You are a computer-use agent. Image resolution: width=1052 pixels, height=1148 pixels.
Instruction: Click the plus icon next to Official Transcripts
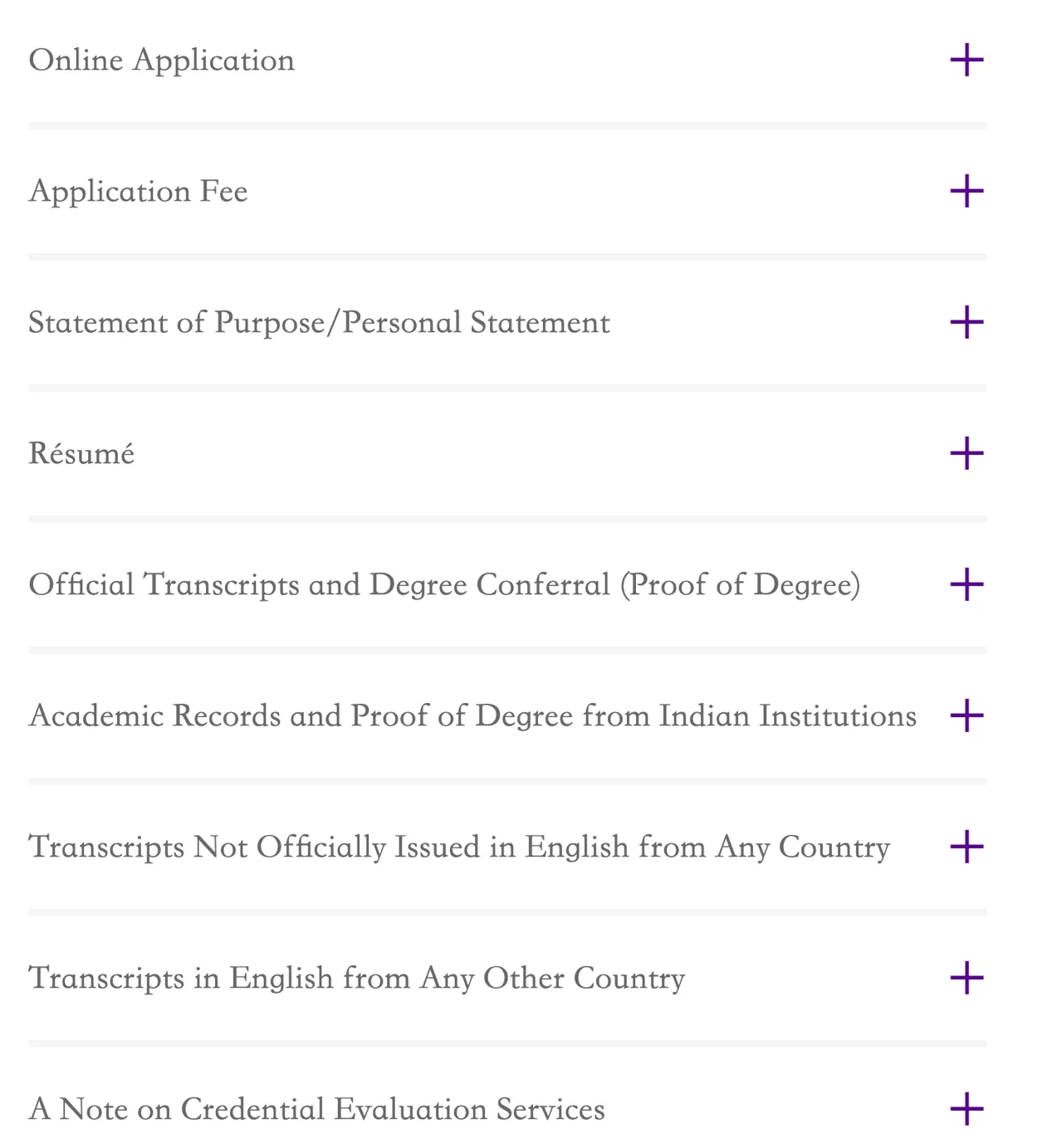966,584
